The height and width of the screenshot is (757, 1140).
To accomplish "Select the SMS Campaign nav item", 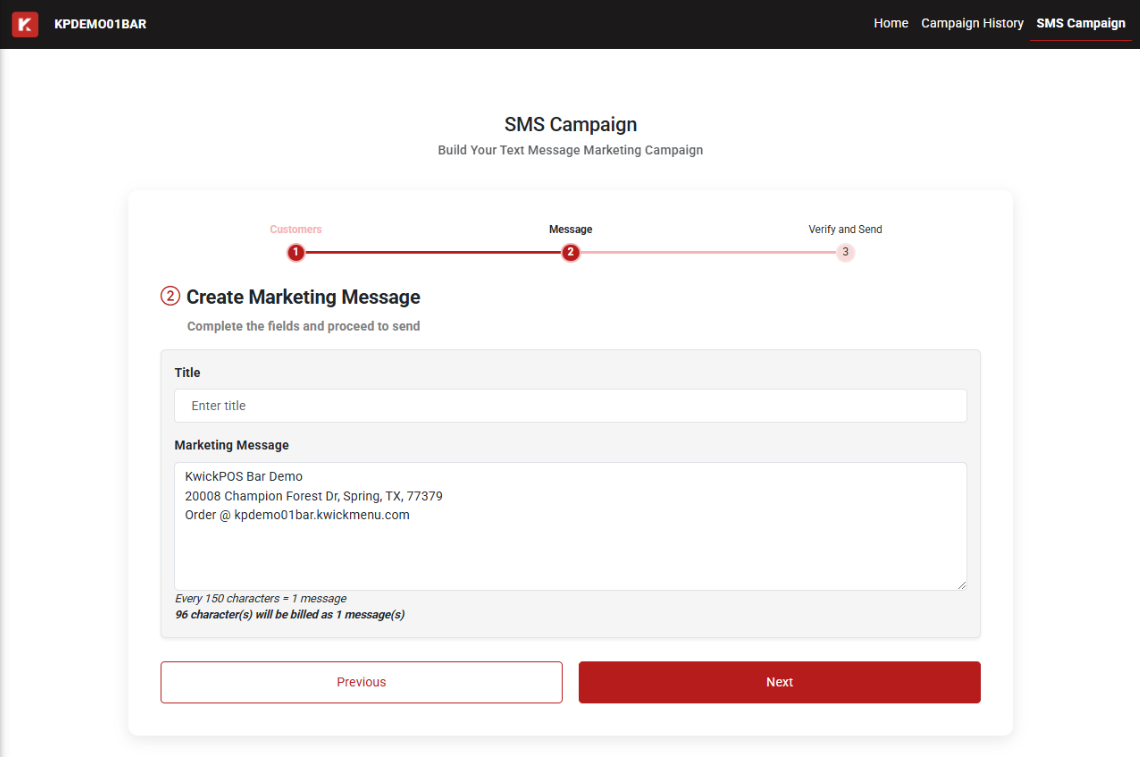I will tap(1080, 23).
